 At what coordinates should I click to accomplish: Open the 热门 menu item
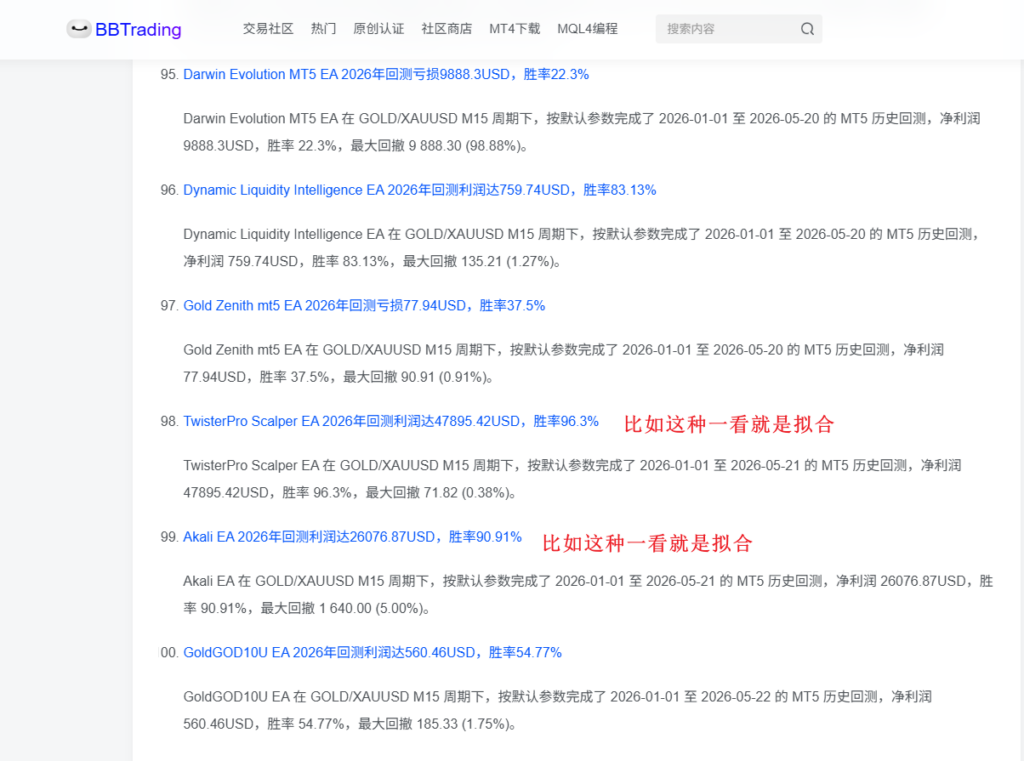(x=323, y=29)
